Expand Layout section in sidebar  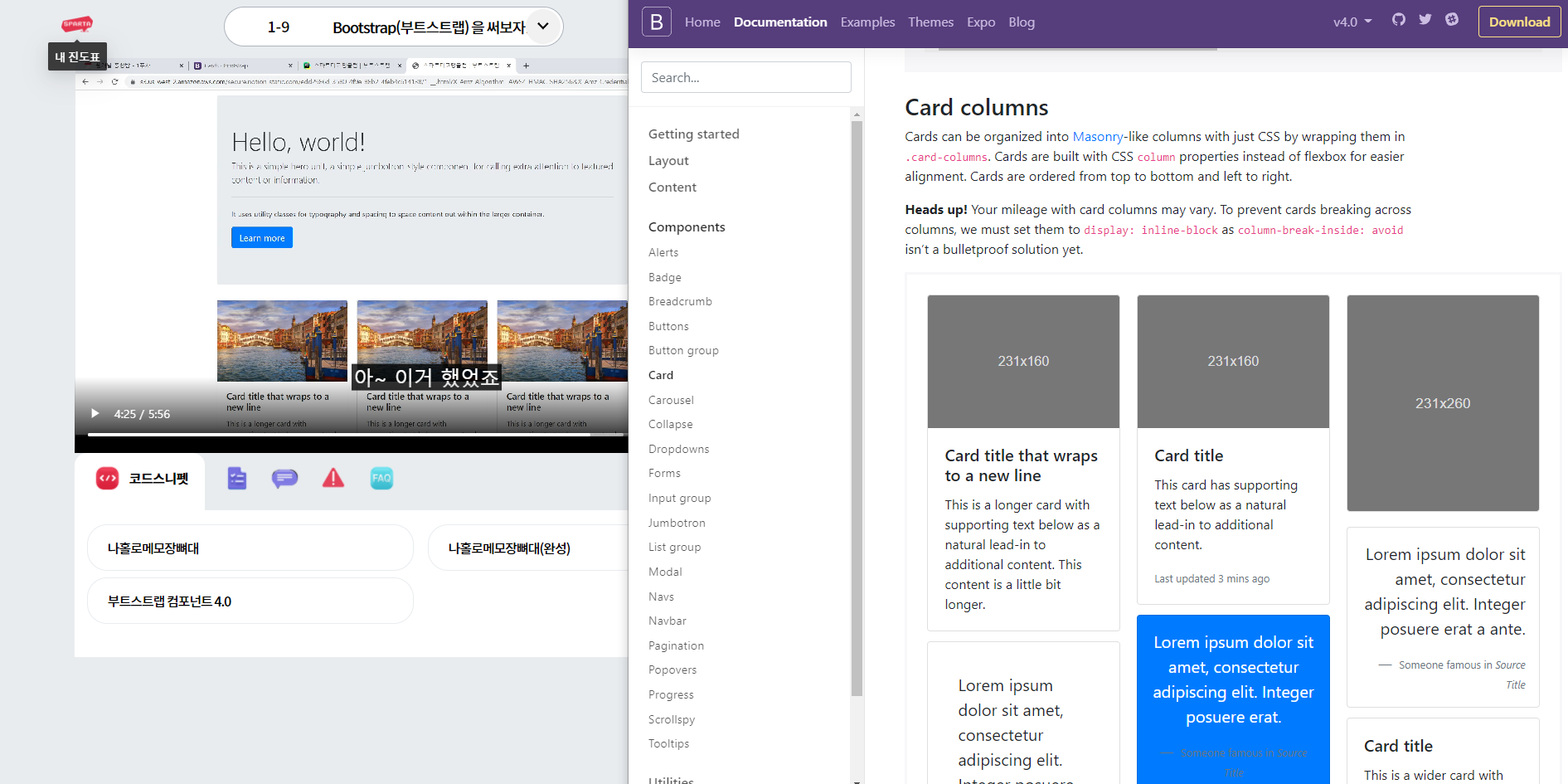point(668,161)
